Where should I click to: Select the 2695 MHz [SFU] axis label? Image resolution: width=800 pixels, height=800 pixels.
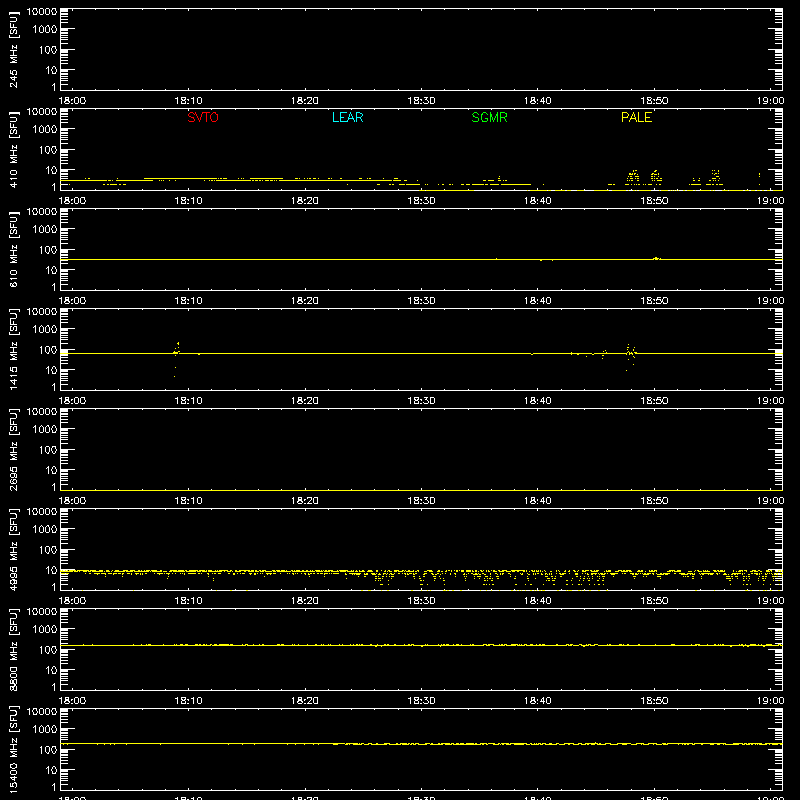coord(13,449)
